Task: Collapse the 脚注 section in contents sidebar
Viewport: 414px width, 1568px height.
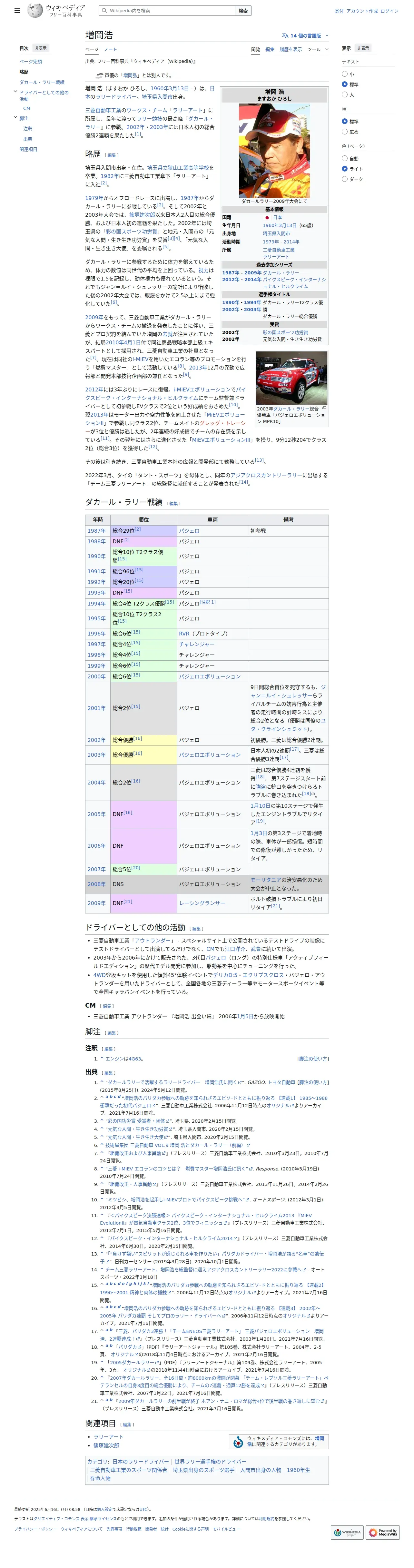Action: click(15, 117)
